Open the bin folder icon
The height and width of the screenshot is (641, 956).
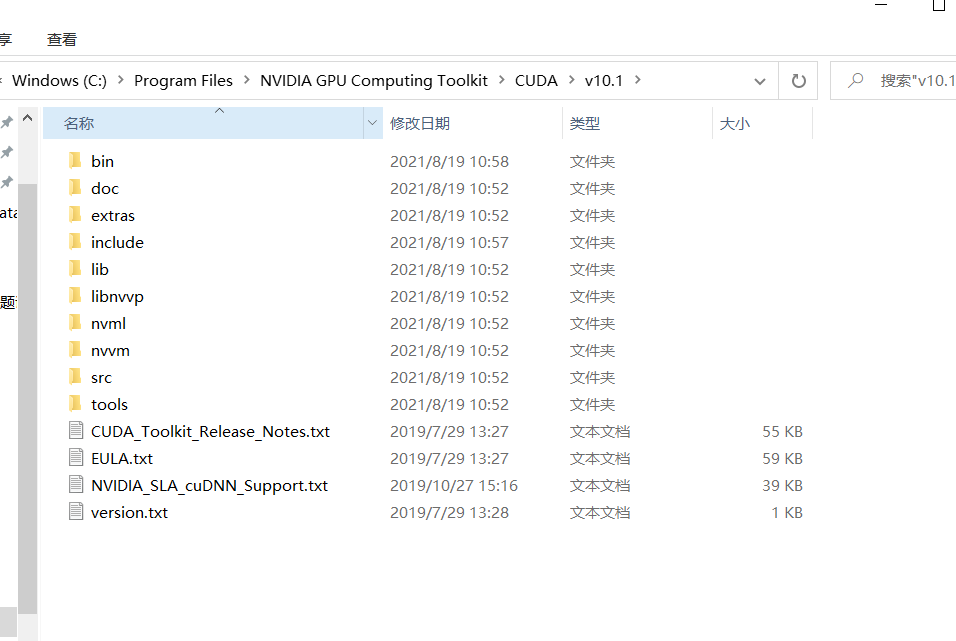[75, 161]
